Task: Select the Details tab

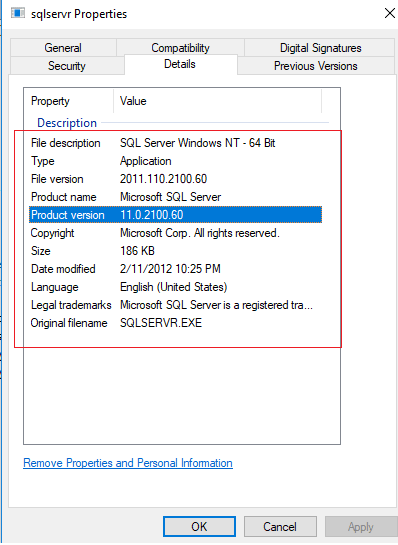Action: click(180, 64)
